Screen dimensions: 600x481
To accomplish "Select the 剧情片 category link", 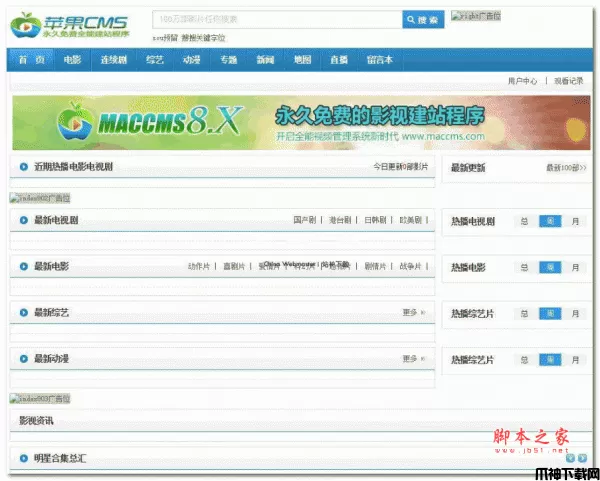I will tap(375, 266).
